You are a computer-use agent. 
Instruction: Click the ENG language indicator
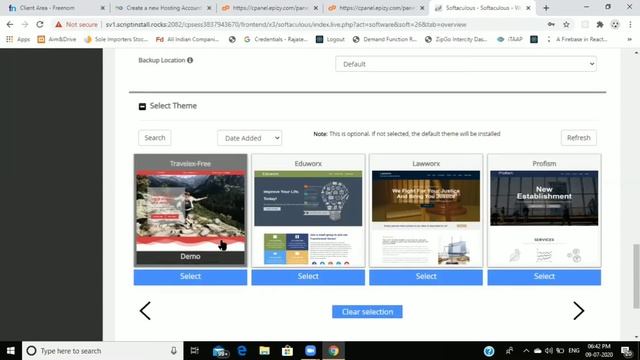pos(574,351)
